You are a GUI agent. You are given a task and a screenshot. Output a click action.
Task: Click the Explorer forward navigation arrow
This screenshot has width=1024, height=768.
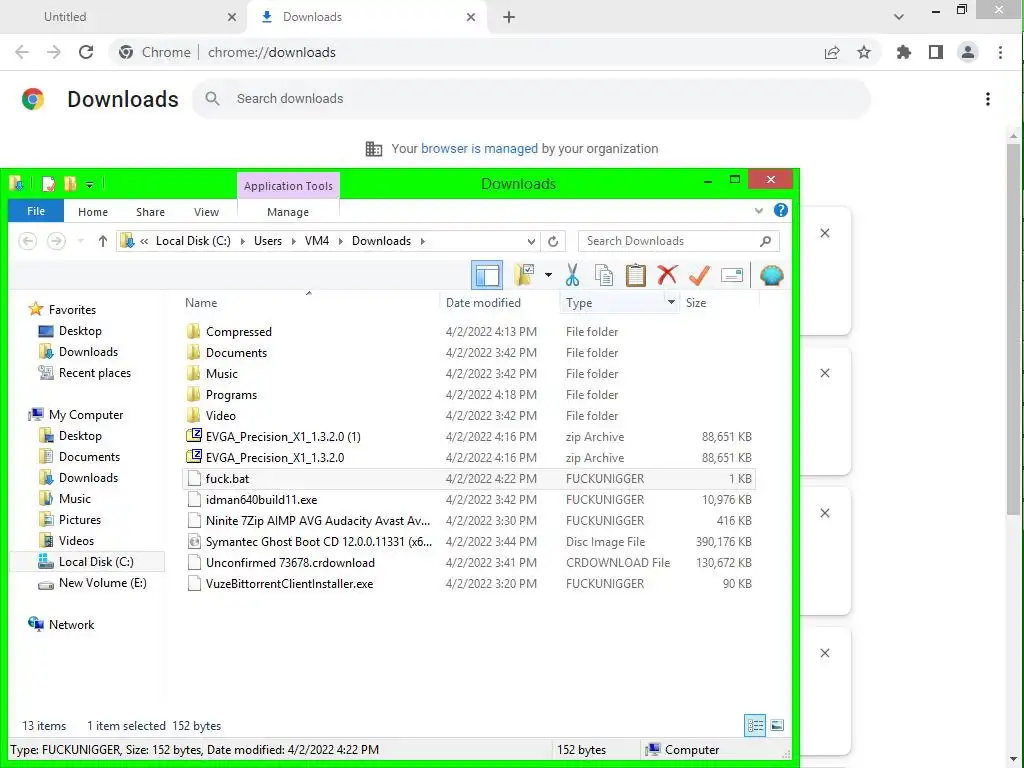coord(57,241)
